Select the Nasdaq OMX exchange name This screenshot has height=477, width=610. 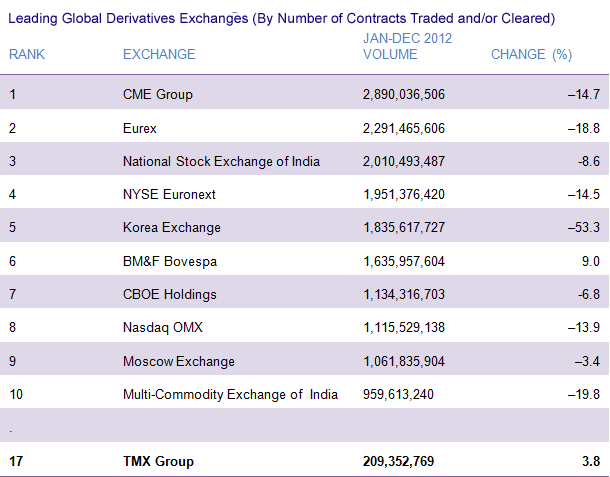click(163, 328)
